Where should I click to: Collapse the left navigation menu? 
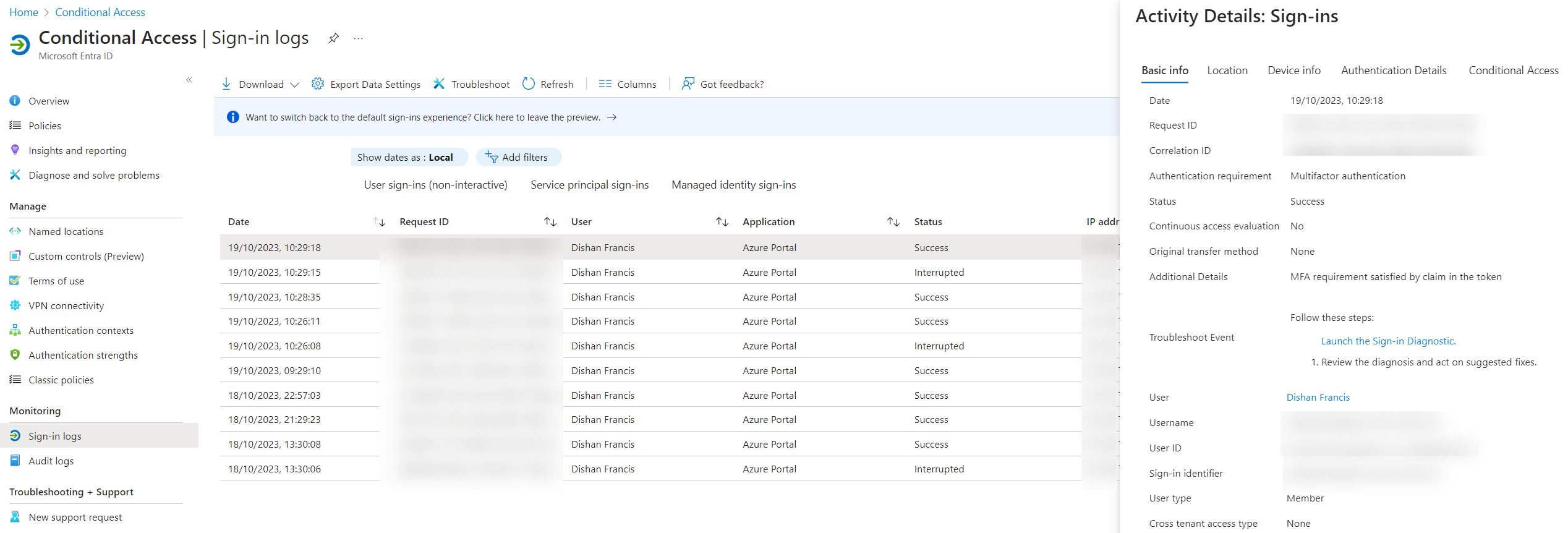(x=189, y=80)
